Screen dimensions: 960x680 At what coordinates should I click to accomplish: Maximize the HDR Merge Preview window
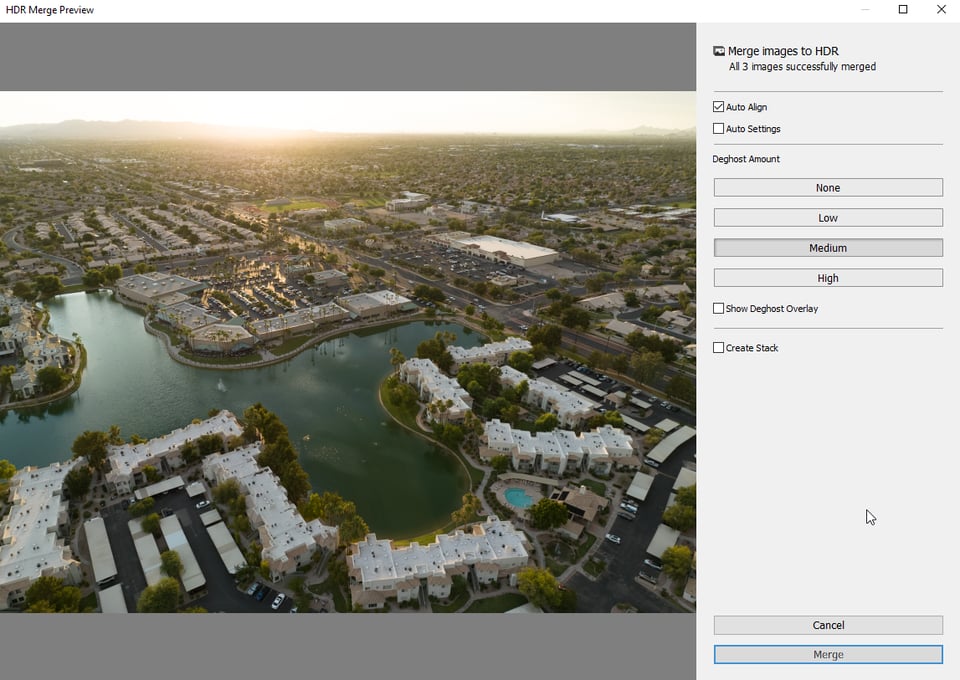pyautogui.click(x=903, y=9)
